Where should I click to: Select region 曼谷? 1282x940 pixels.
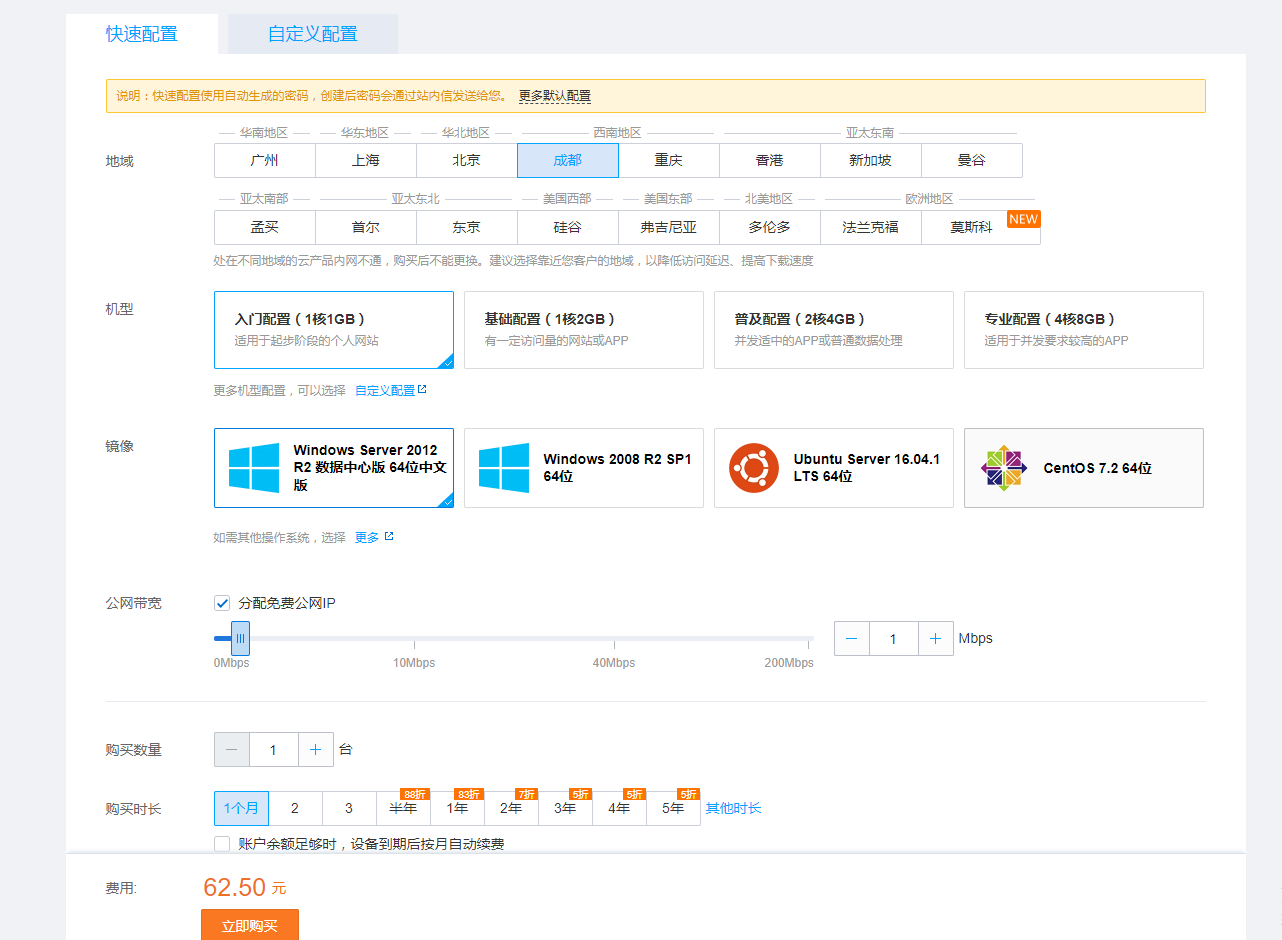tap(972, 160)
